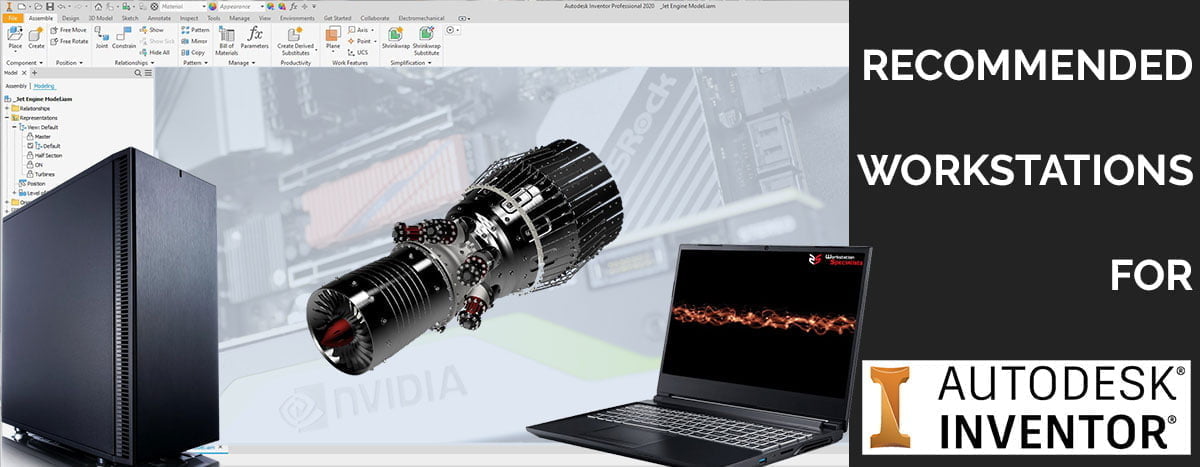Click the browser search magnifier icon

[x=137, y=73]
